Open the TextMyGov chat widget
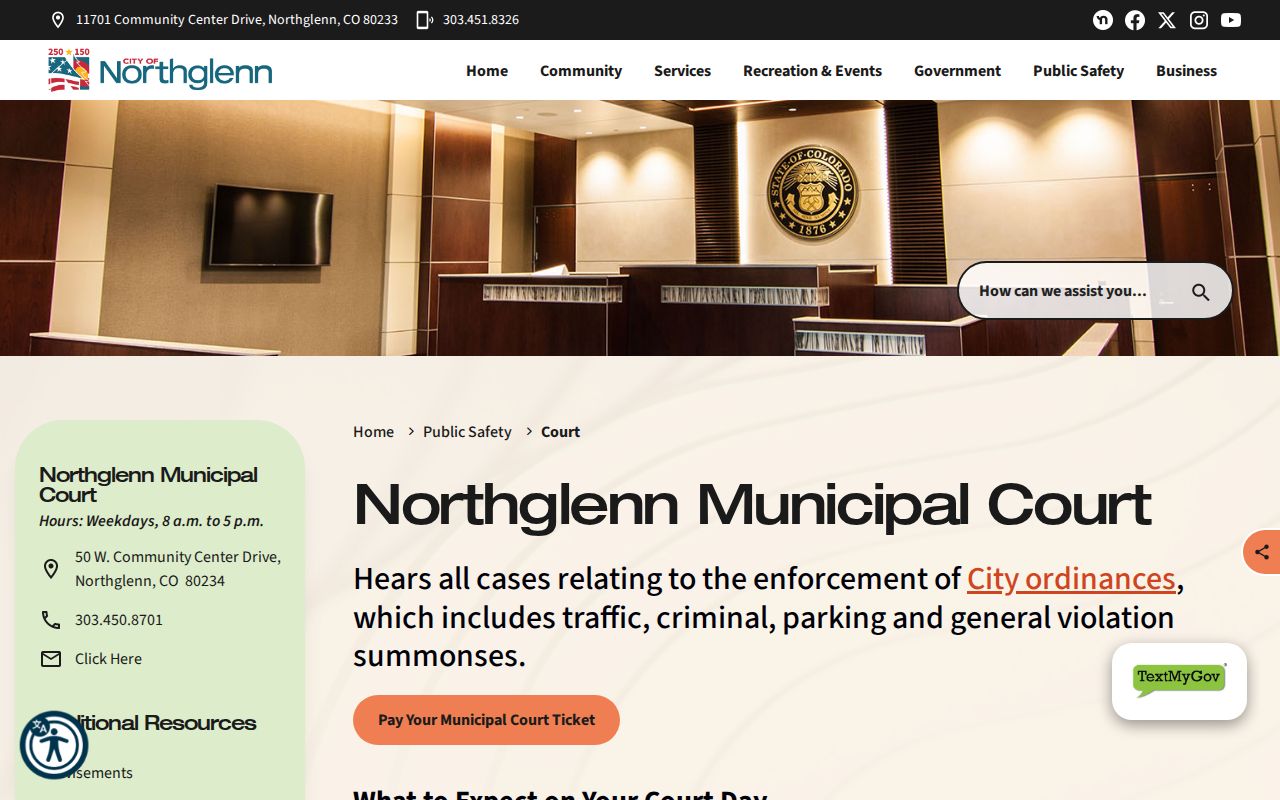The image size is (1280, 800). pyautogui.click(x=1179, y=681)
